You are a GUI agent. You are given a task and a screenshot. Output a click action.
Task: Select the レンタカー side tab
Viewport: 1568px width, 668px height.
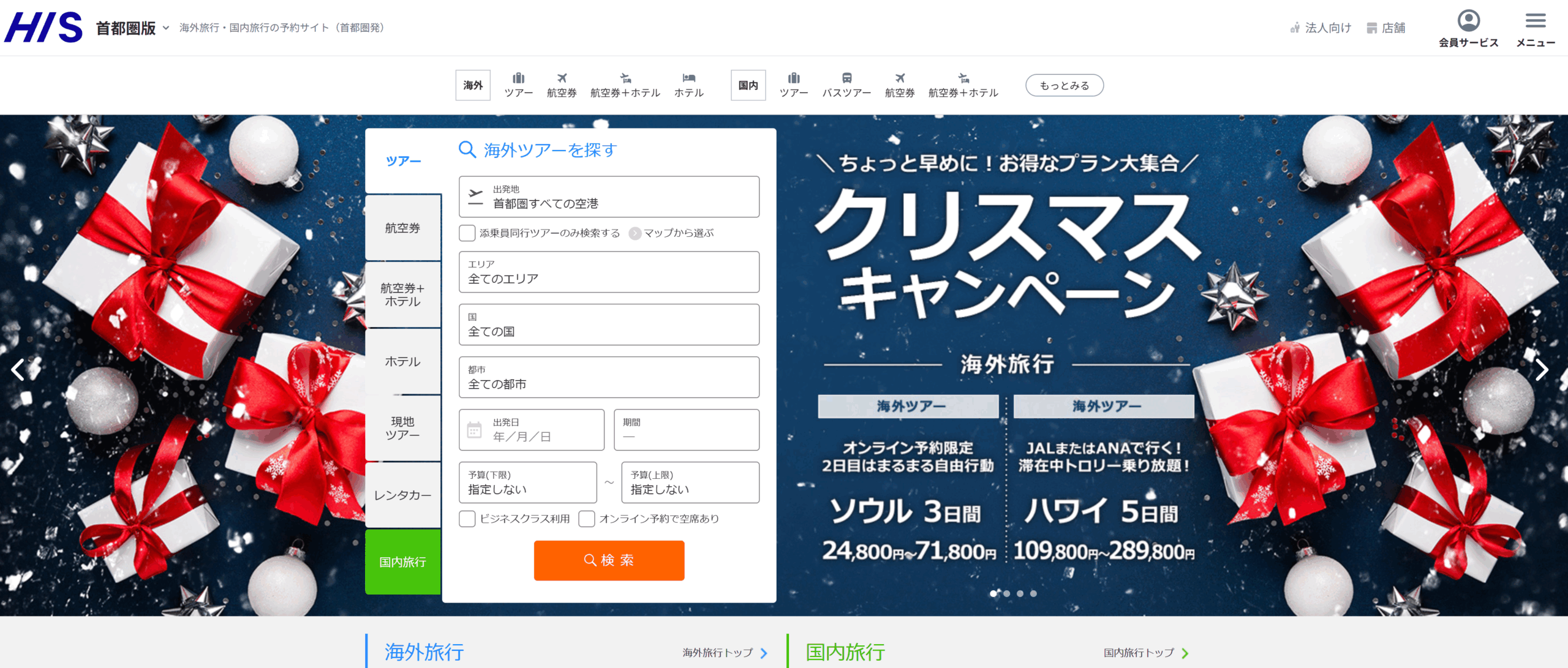click(x=402, y=495)
